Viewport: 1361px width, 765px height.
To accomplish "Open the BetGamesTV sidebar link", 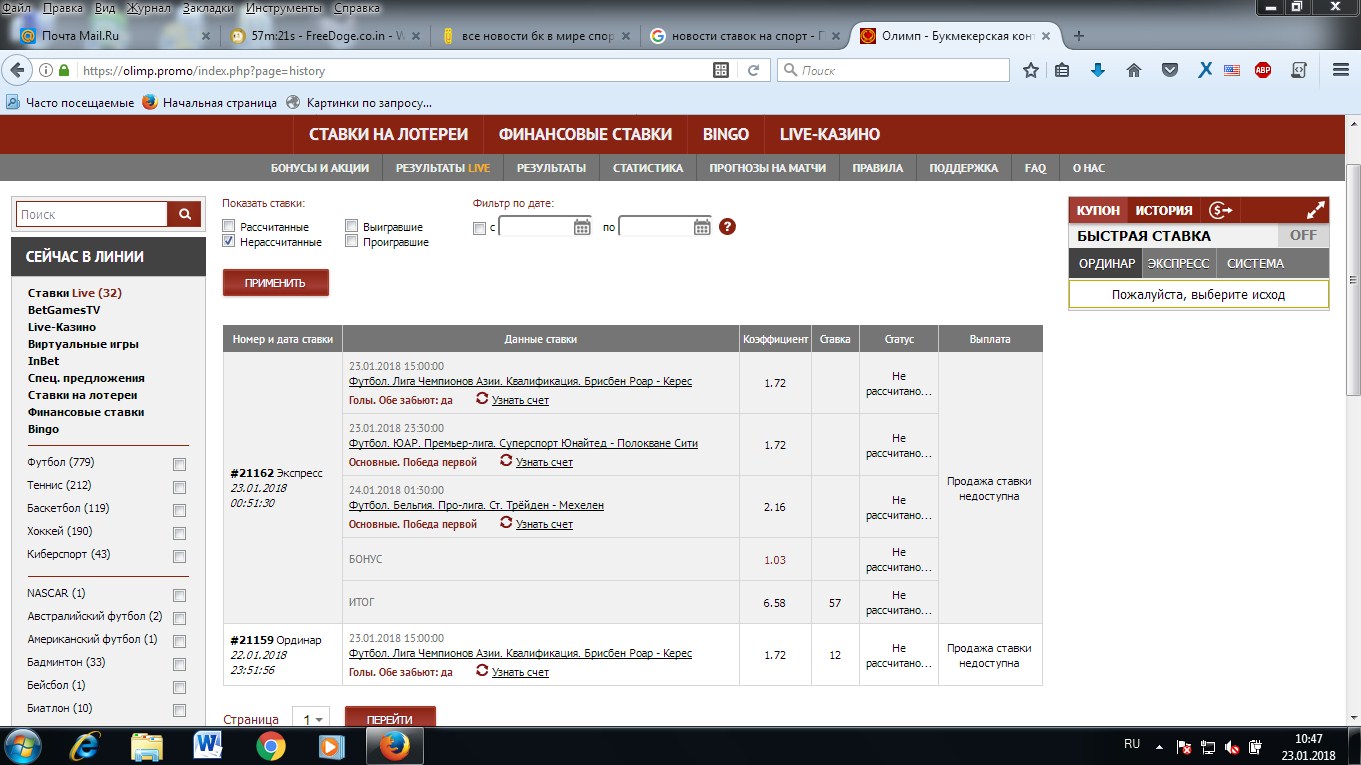I will click(64, 310).
